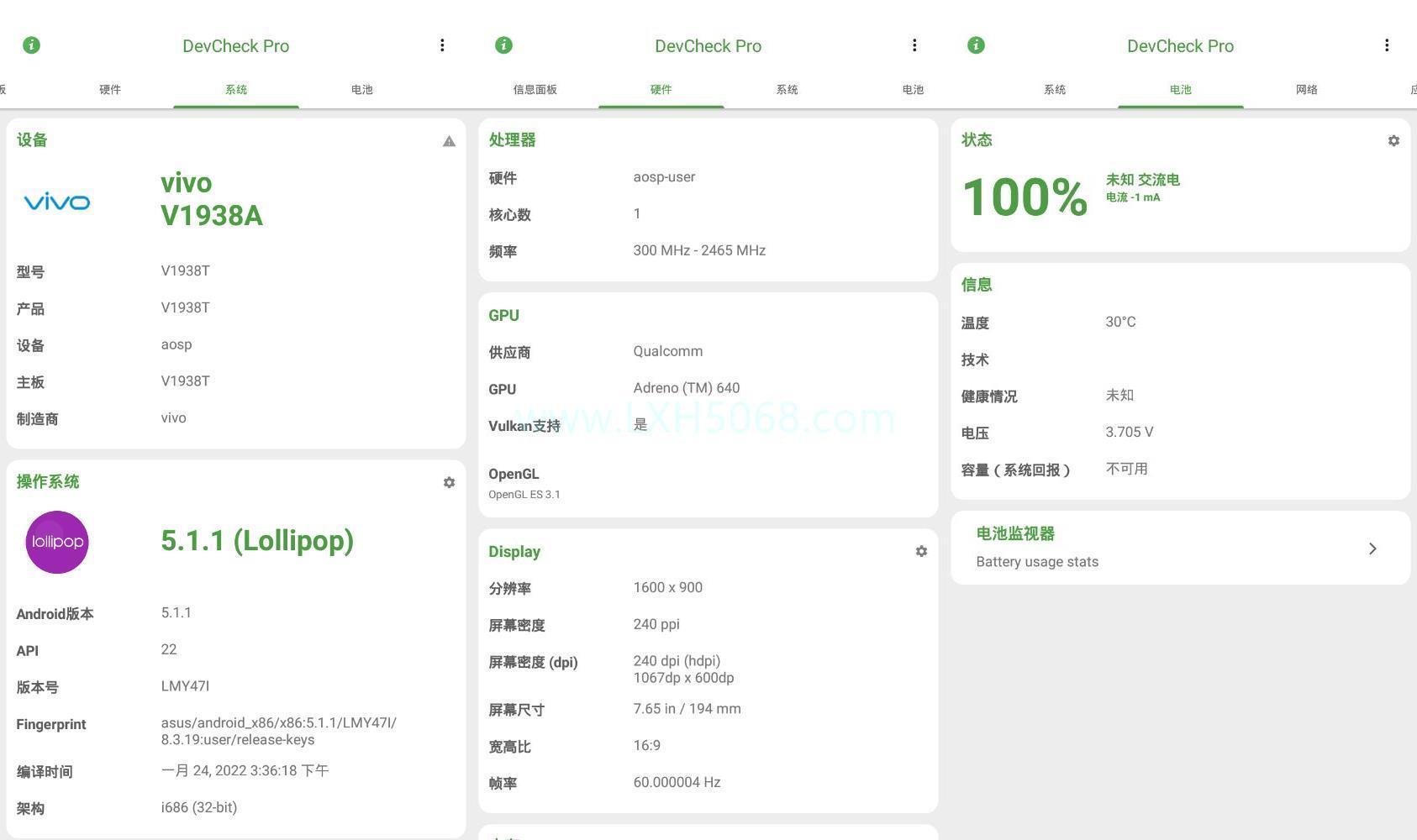Click the 温度 value 30°C

point(1121,322)
